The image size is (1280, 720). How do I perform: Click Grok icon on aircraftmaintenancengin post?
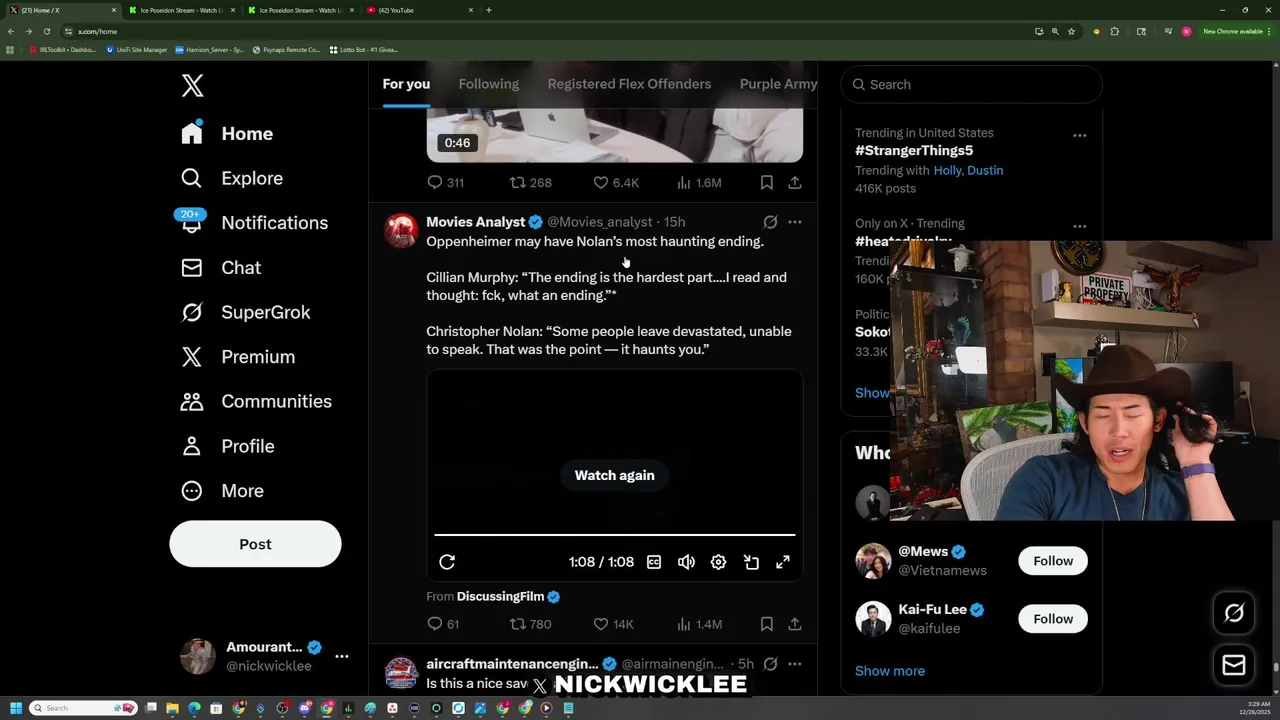(x=770, y=664)
